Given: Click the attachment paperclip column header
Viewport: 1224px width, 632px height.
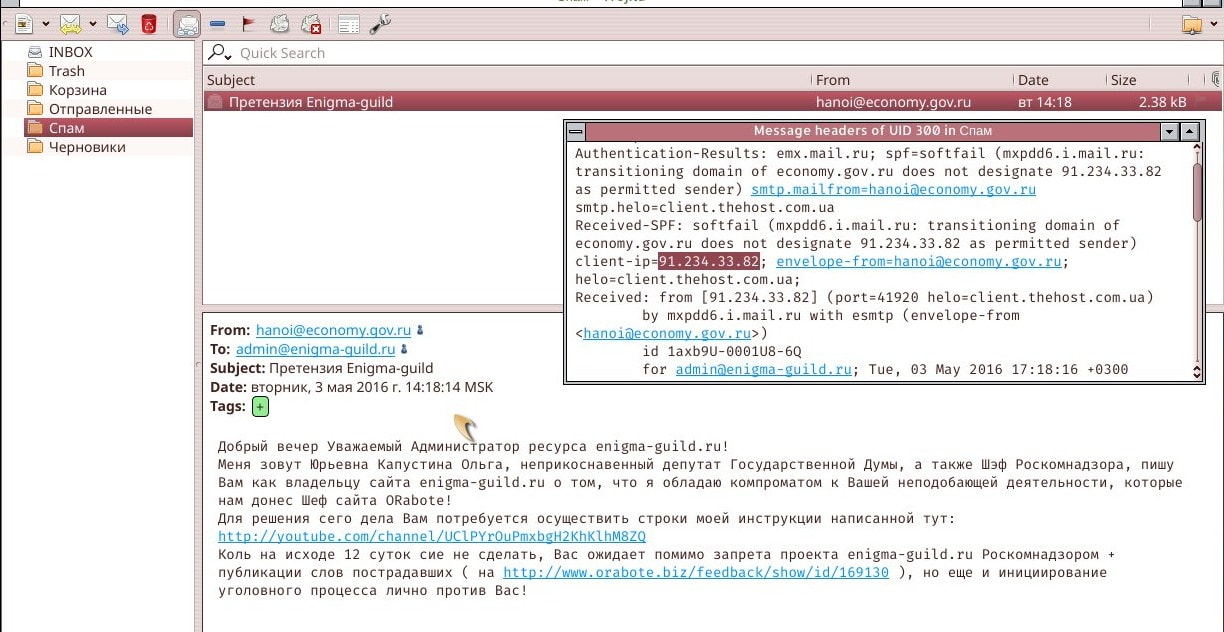Looking at the screenshot, I should 1215,80.
